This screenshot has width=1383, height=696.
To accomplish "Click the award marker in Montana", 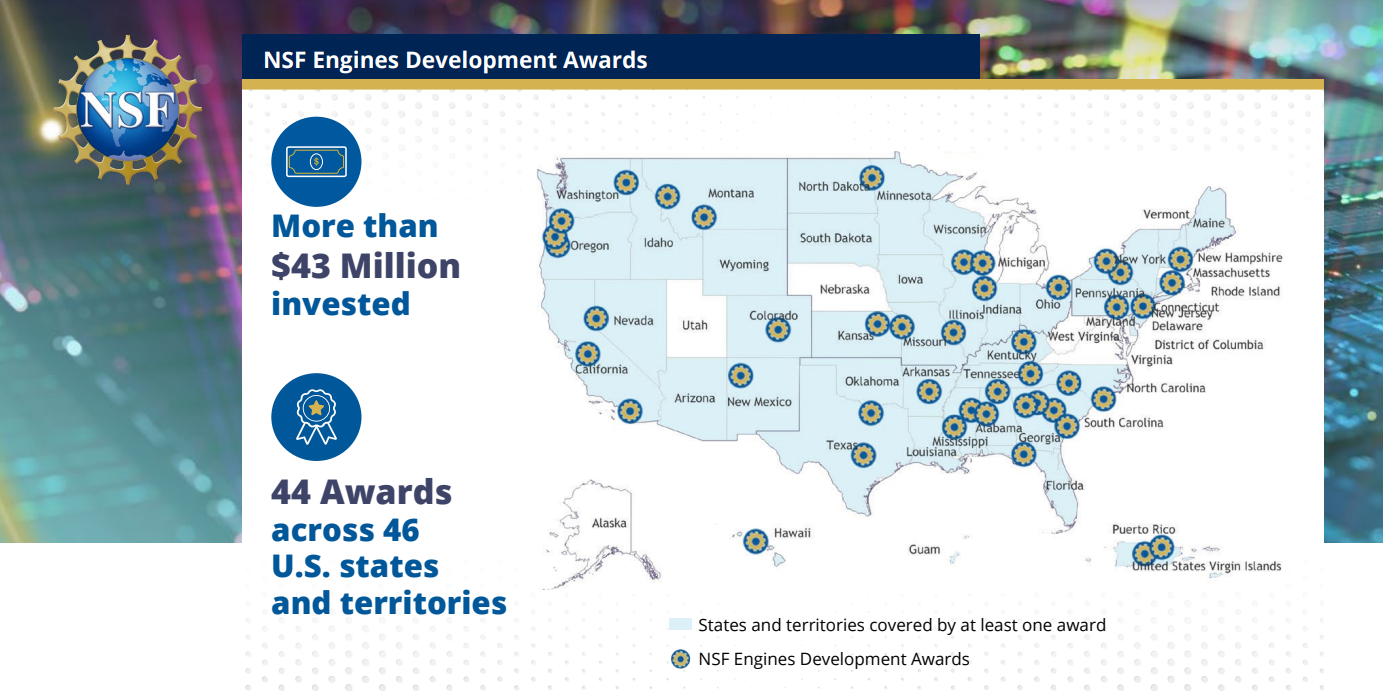I will point(704,217).
